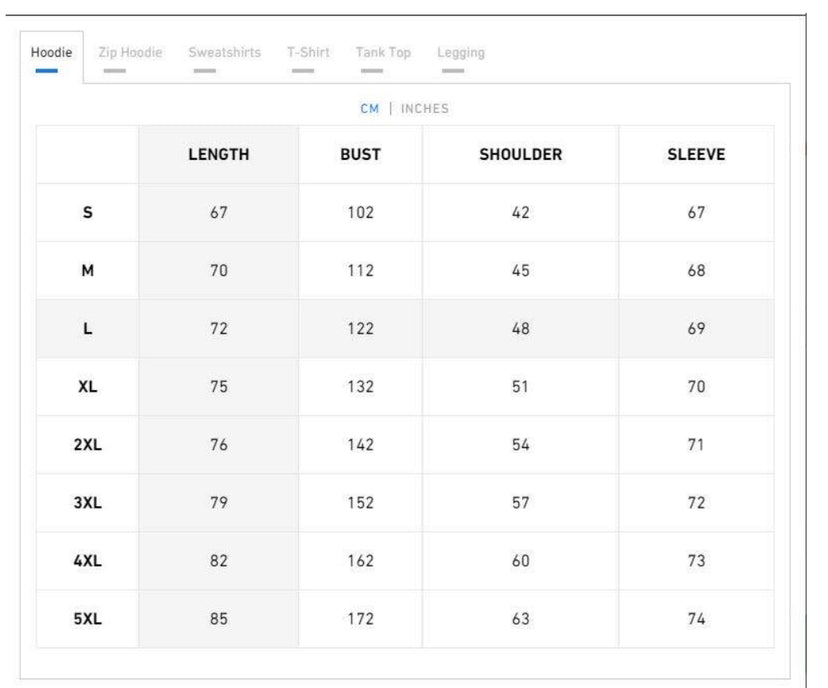Switch measurement units to INCHES
The height and width of the screenshot is (688, 828).
coord(425,109)
